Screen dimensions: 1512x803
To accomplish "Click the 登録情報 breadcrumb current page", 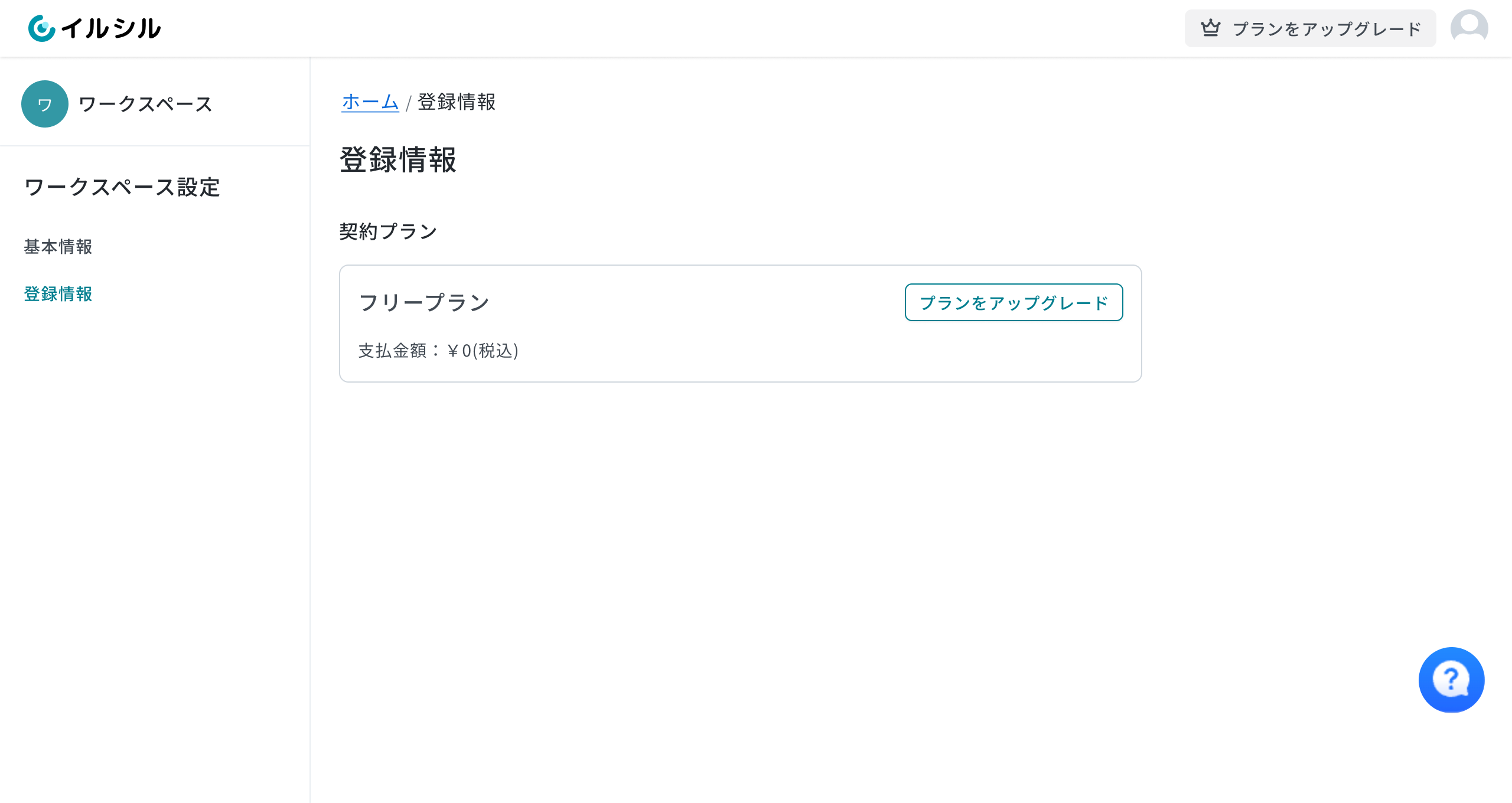I will pyautogui.click(x=457, y=102).
